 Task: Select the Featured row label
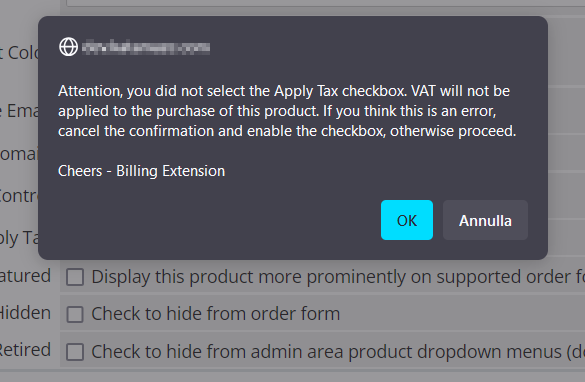click(x=25, y=276)
